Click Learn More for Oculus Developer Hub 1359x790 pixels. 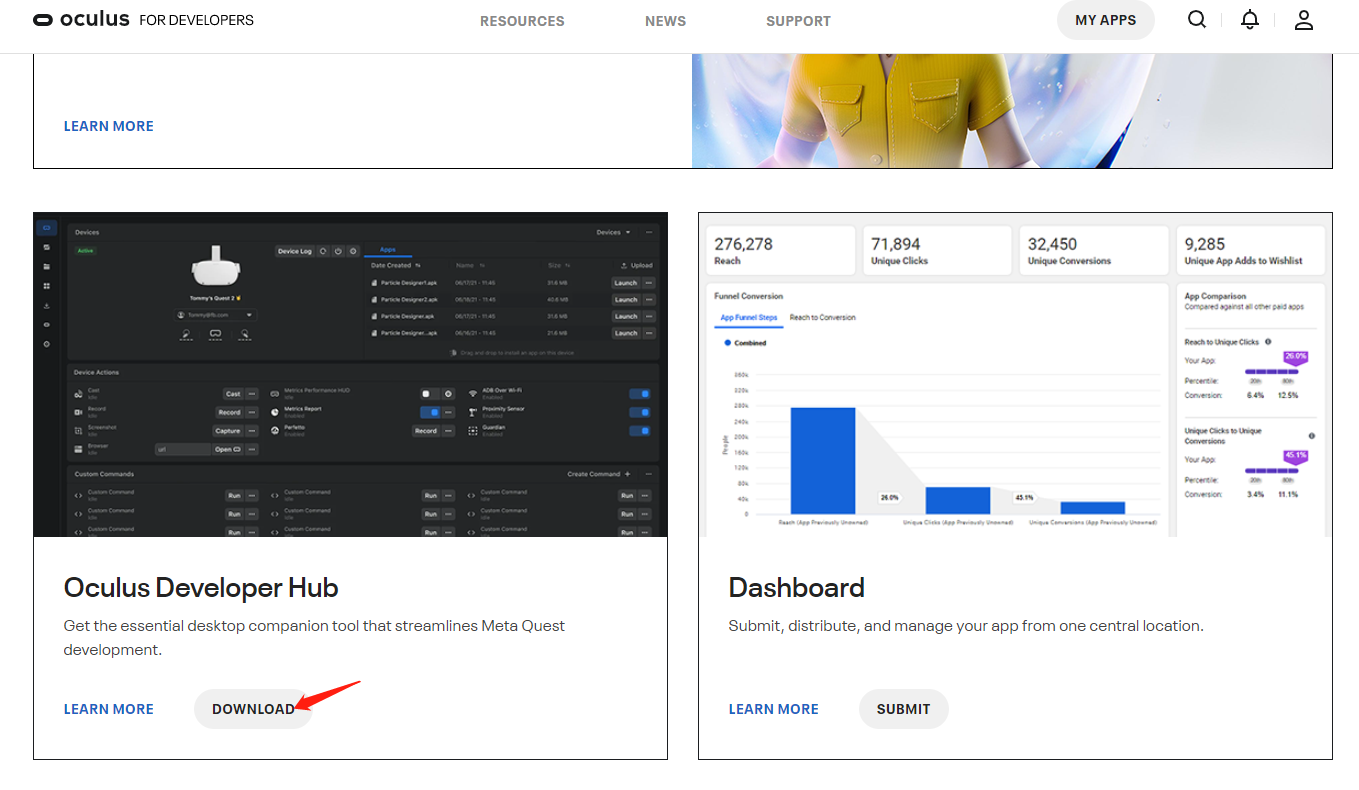click(x=109, y=709)
